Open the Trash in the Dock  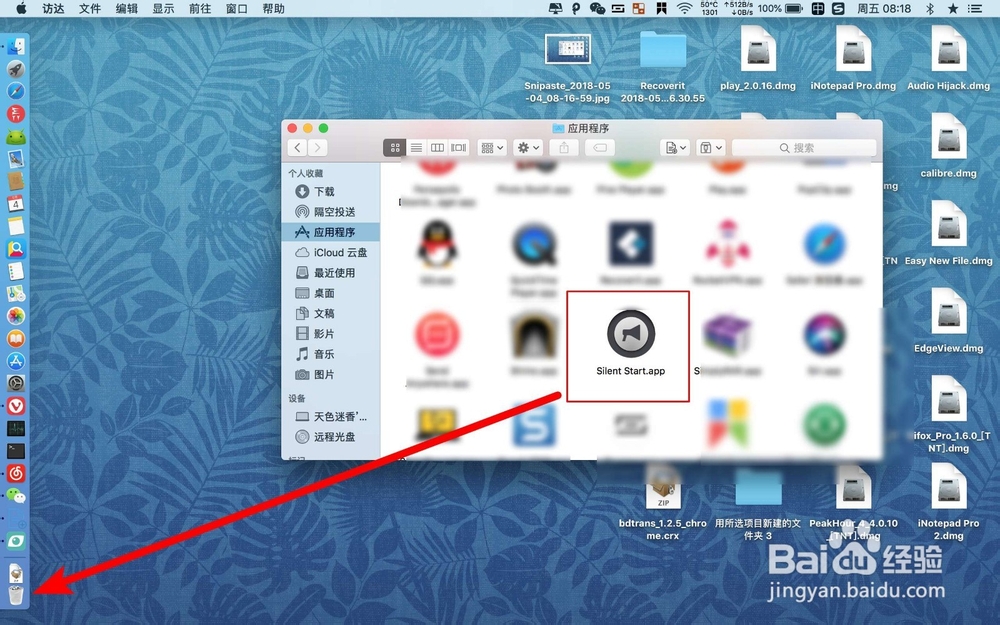coord(16,596)
